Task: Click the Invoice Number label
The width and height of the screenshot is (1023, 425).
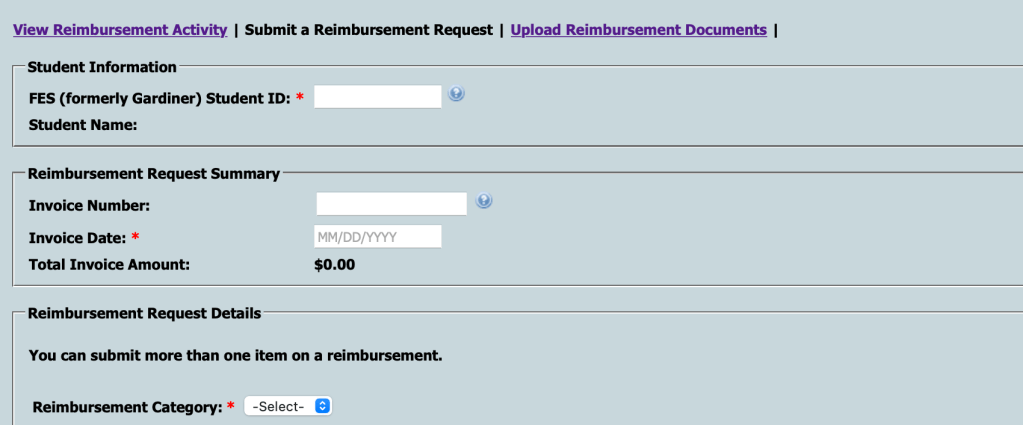Action: click(89, 206)
